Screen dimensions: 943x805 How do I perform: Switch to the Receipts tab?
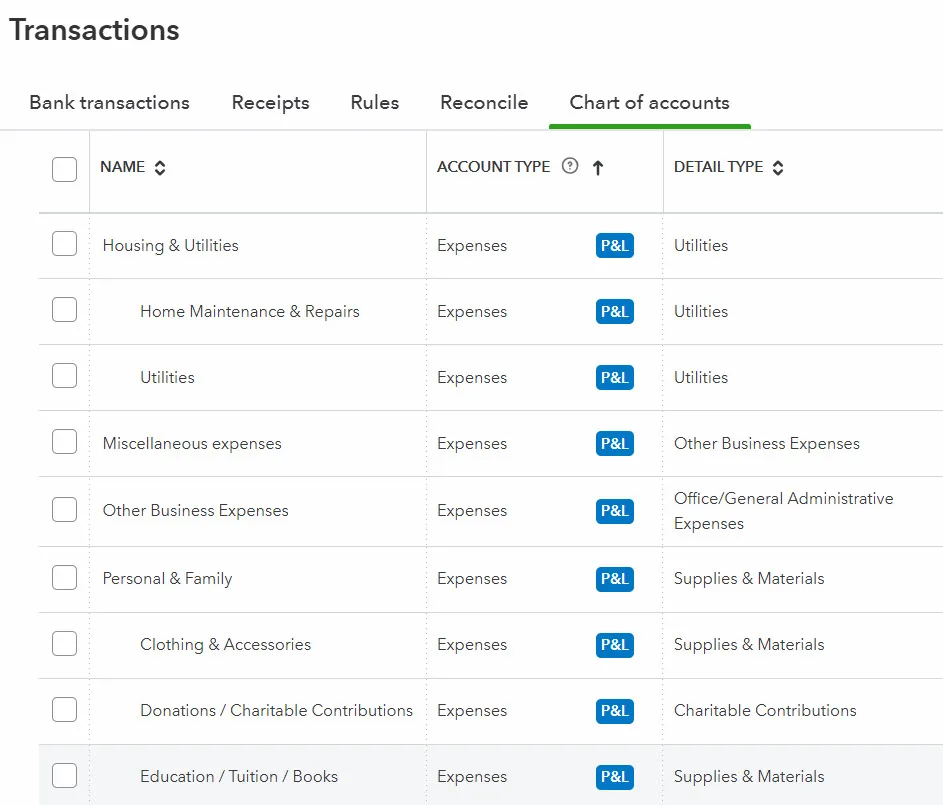tap(270, 103)
